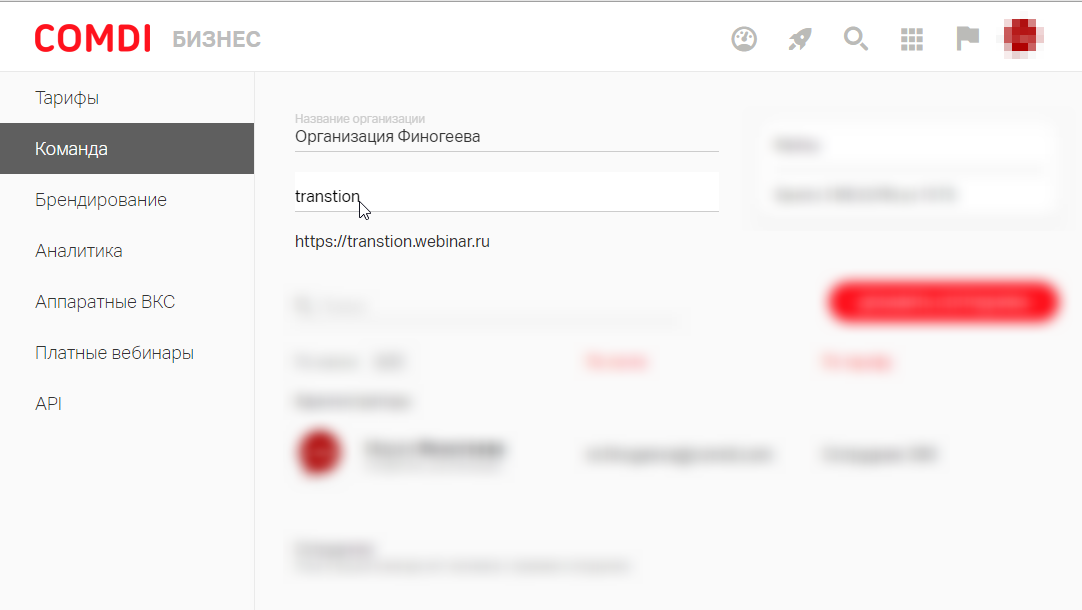Click the COMDI logo
The height and width of the screenshot is (610, 1082).
pyautogui.click(x=92, y=39)
